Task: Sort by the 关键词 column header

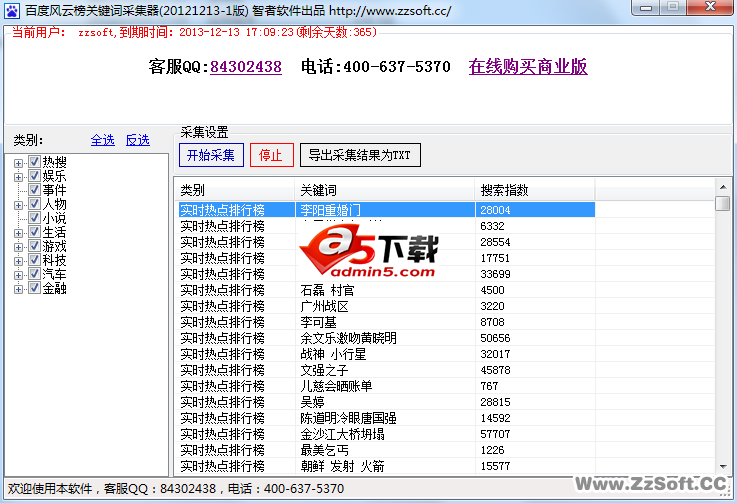Action: 384,190
